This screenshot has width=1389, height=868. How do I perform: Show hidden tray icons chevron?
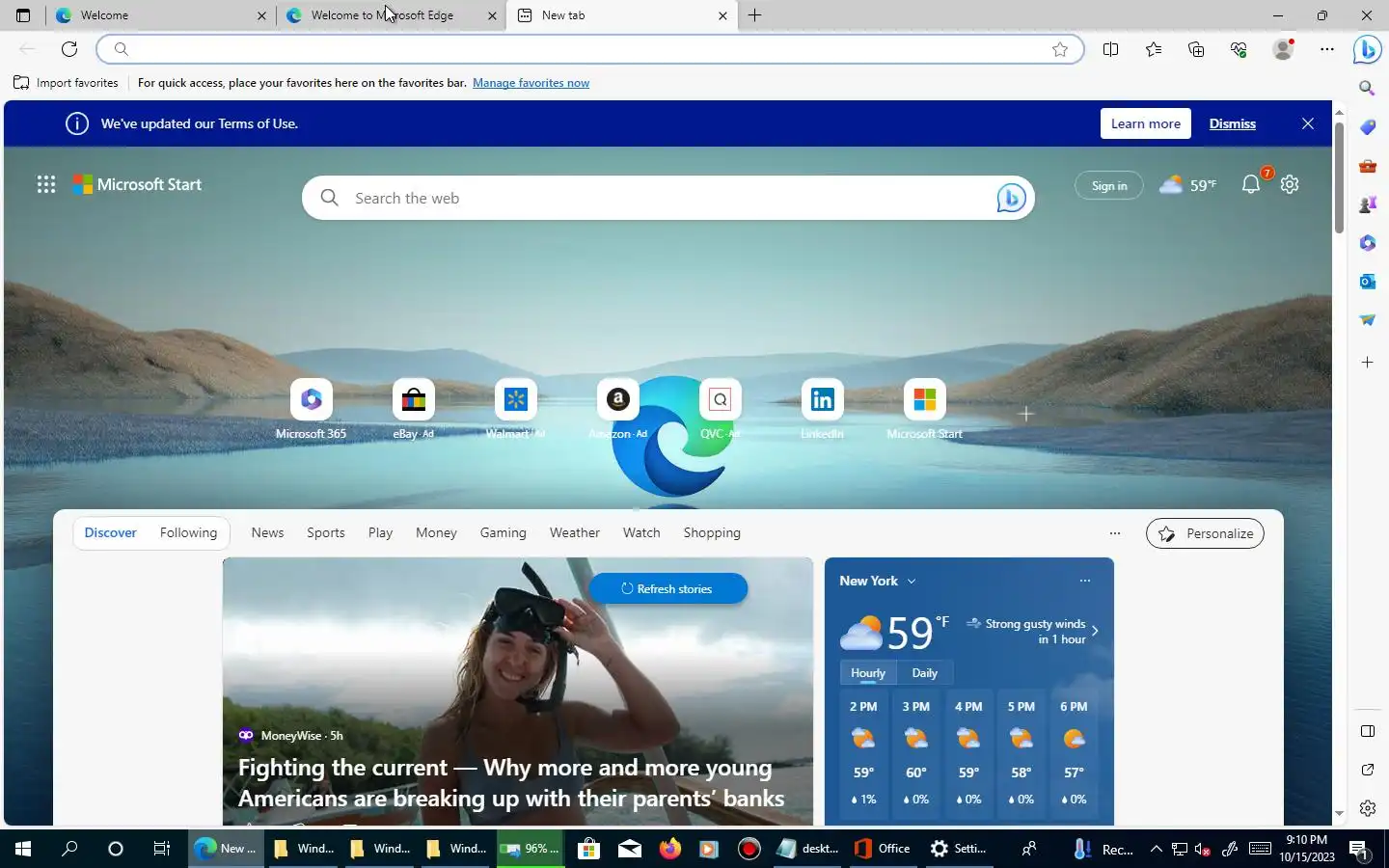tap(1156, 849)
